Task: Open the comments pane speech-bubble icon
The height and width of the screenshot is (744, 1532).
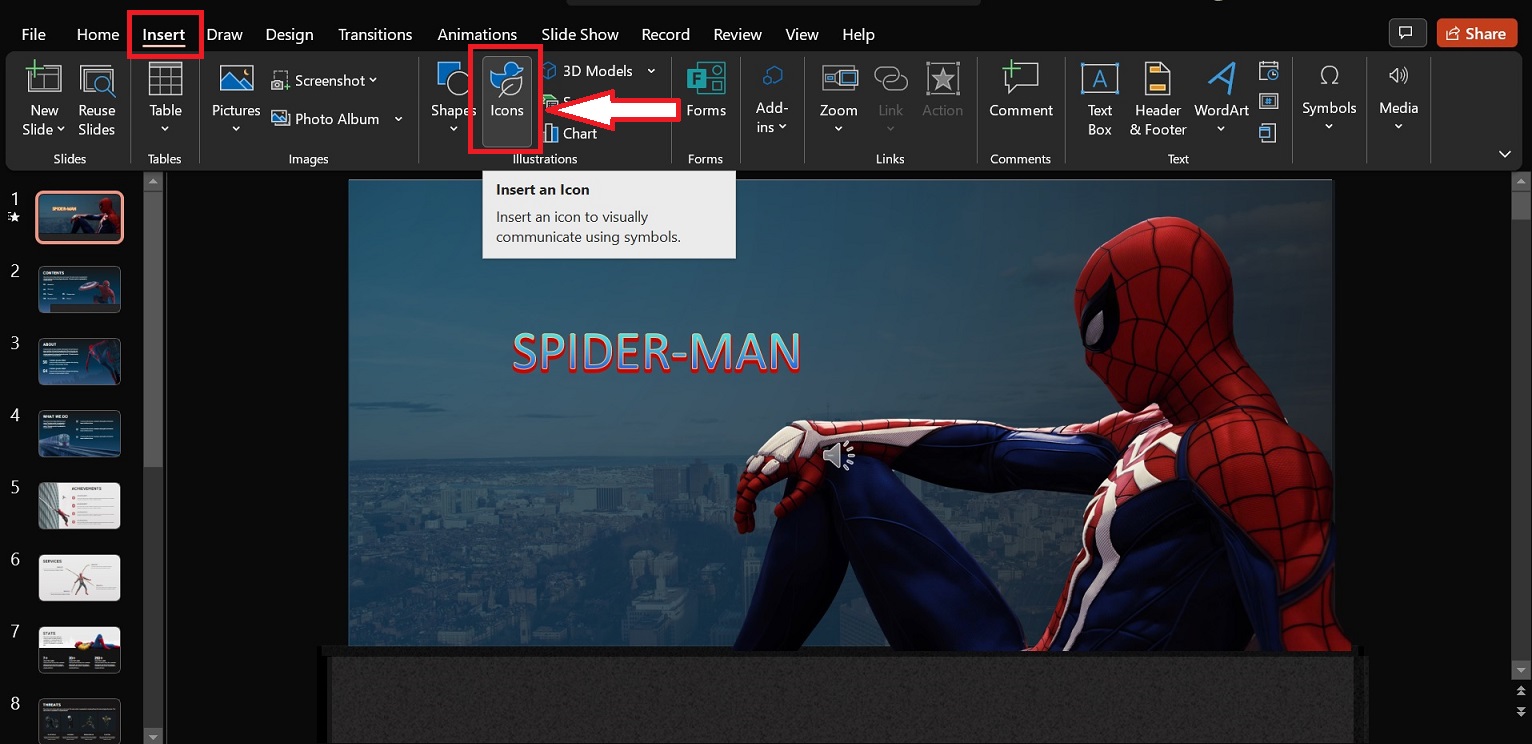Action: coord(1407,33)
